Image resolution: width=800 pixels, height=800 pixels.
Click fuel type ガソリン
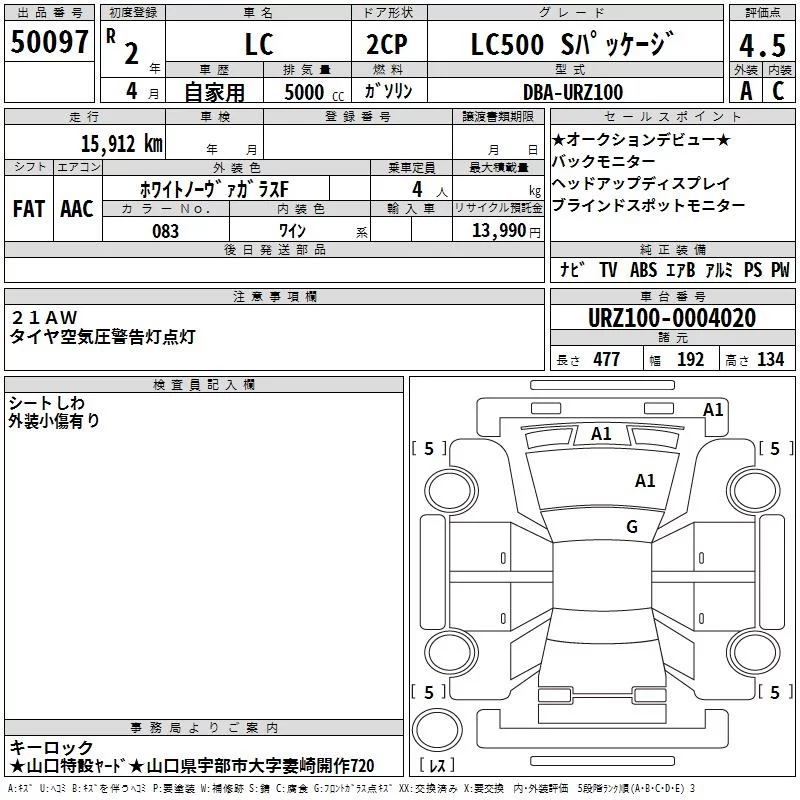click(388, 91)
